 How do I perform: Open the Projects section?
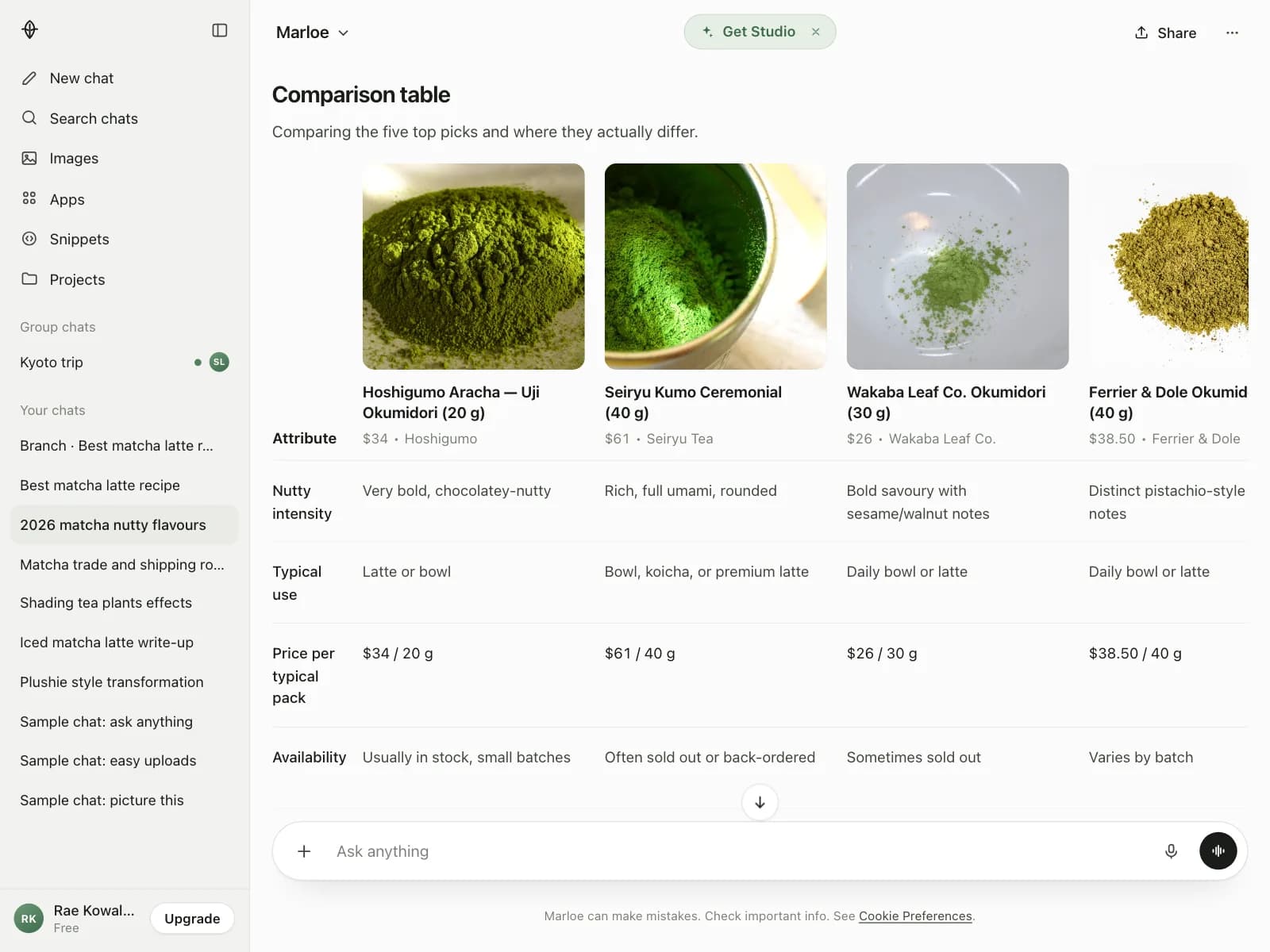125,279
